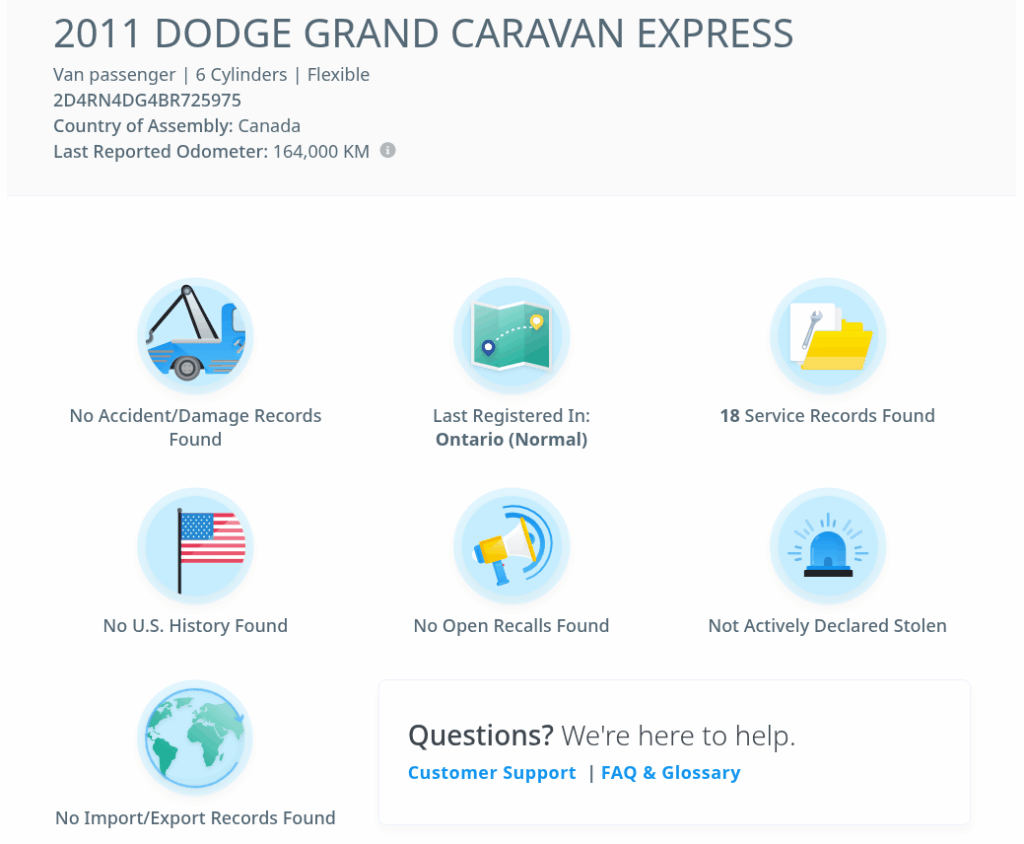Image resolution: width=1024 pixels, height=844 pixels.
Task: Open the service records folder icon
Action: coord(827,336)
